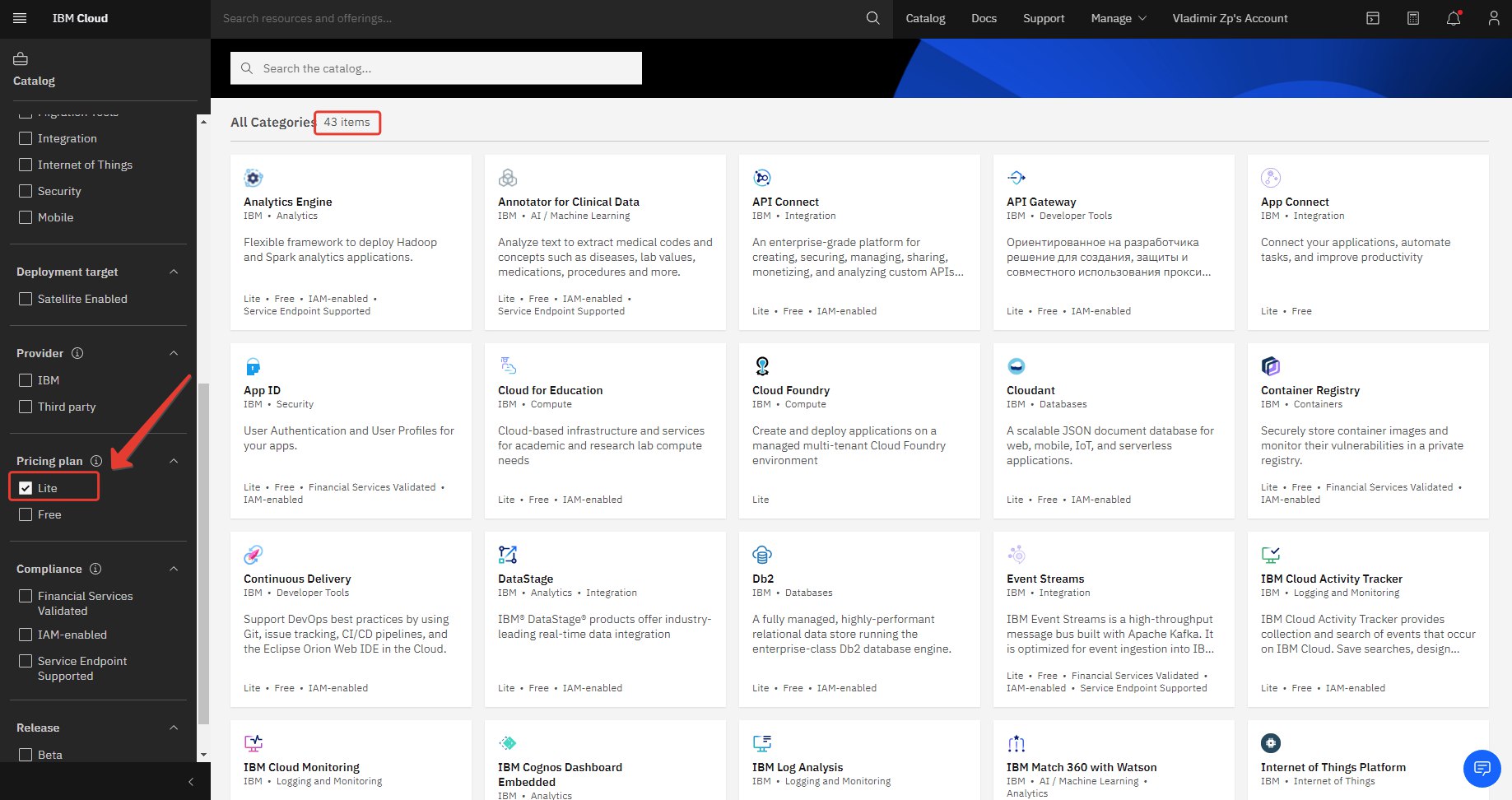Screen dimensions: 1512x800
Task: Check the Beta release checkbox
Action: point(26,755)
